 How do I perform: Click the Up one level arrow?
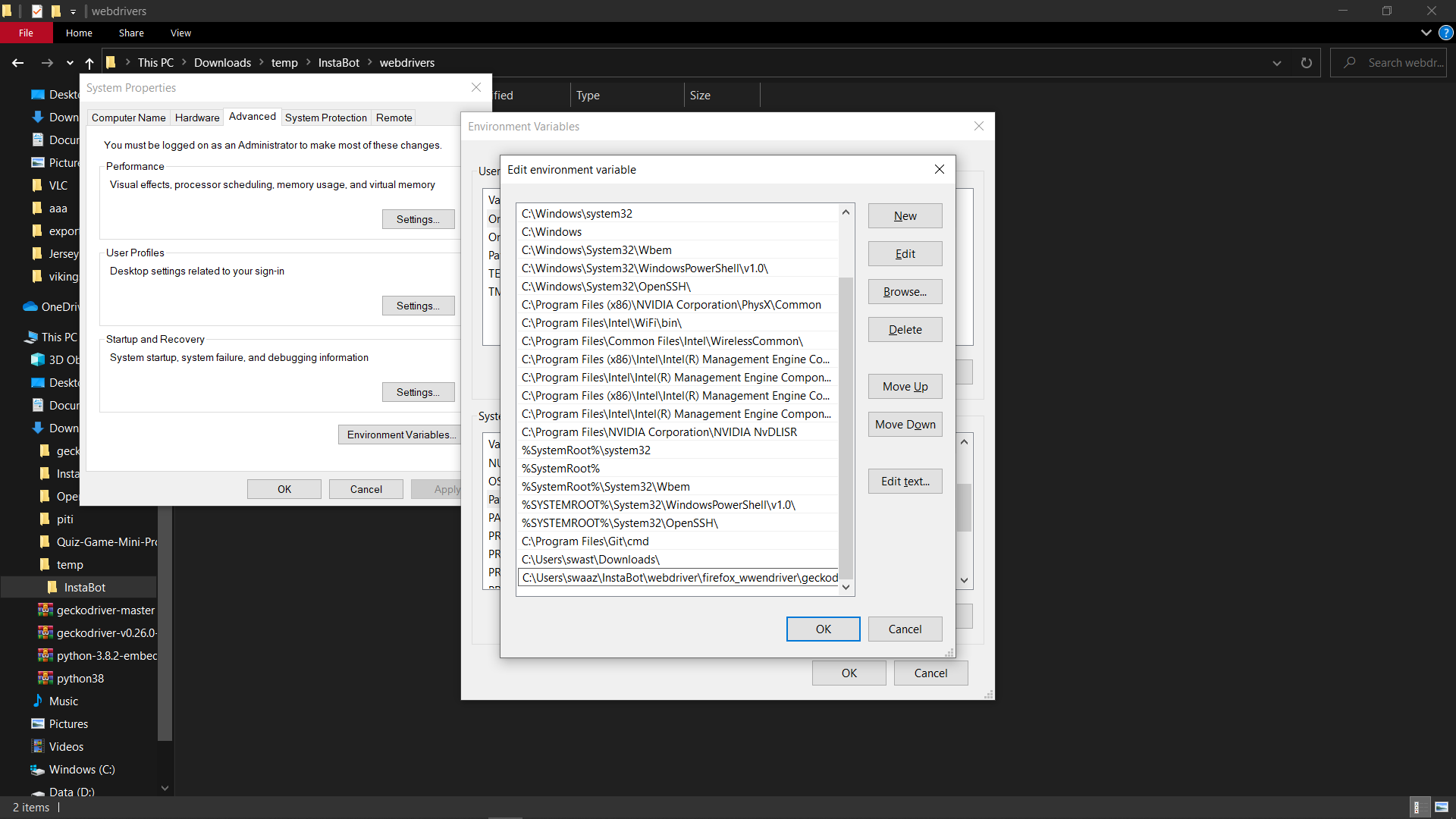(x=89, y=63)
